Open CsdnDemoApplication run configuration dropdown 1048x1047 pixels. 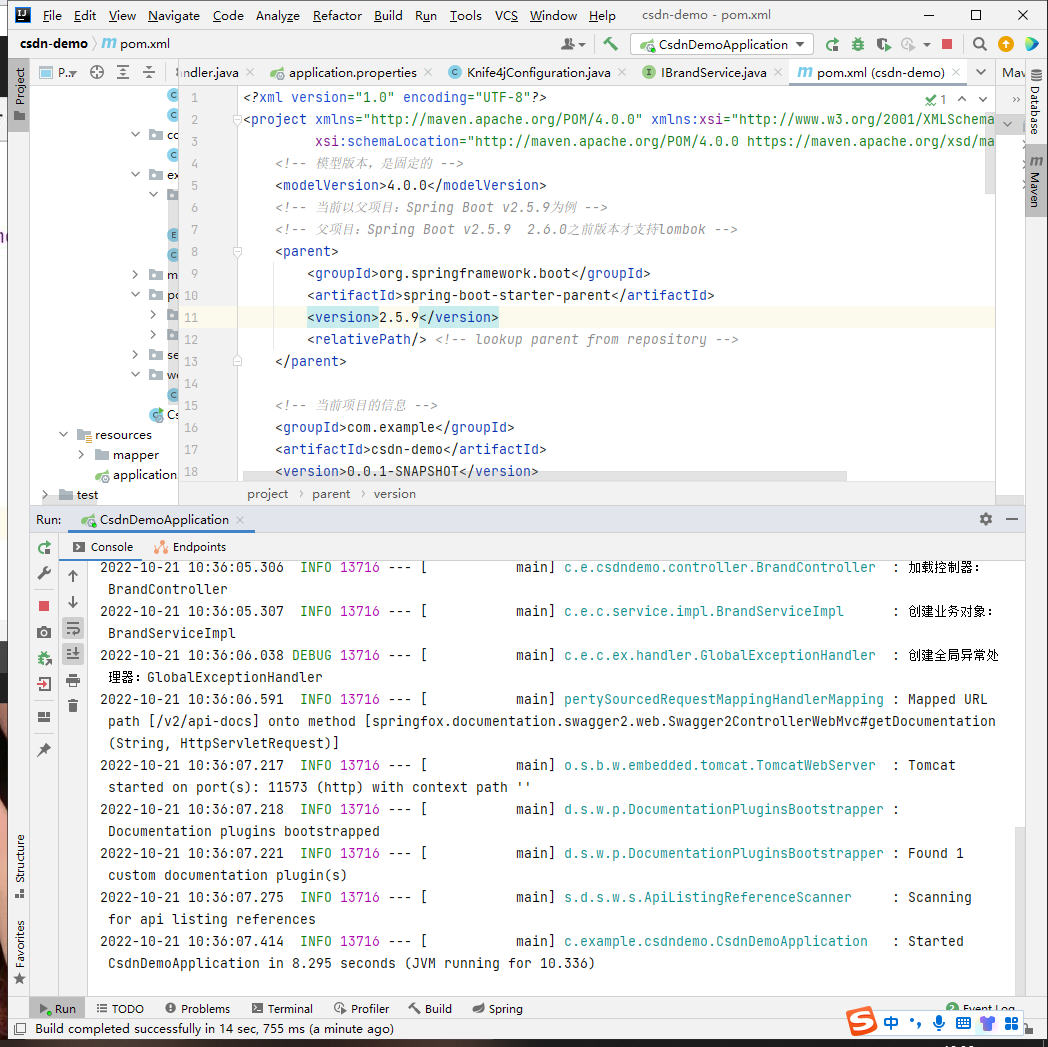721,44
